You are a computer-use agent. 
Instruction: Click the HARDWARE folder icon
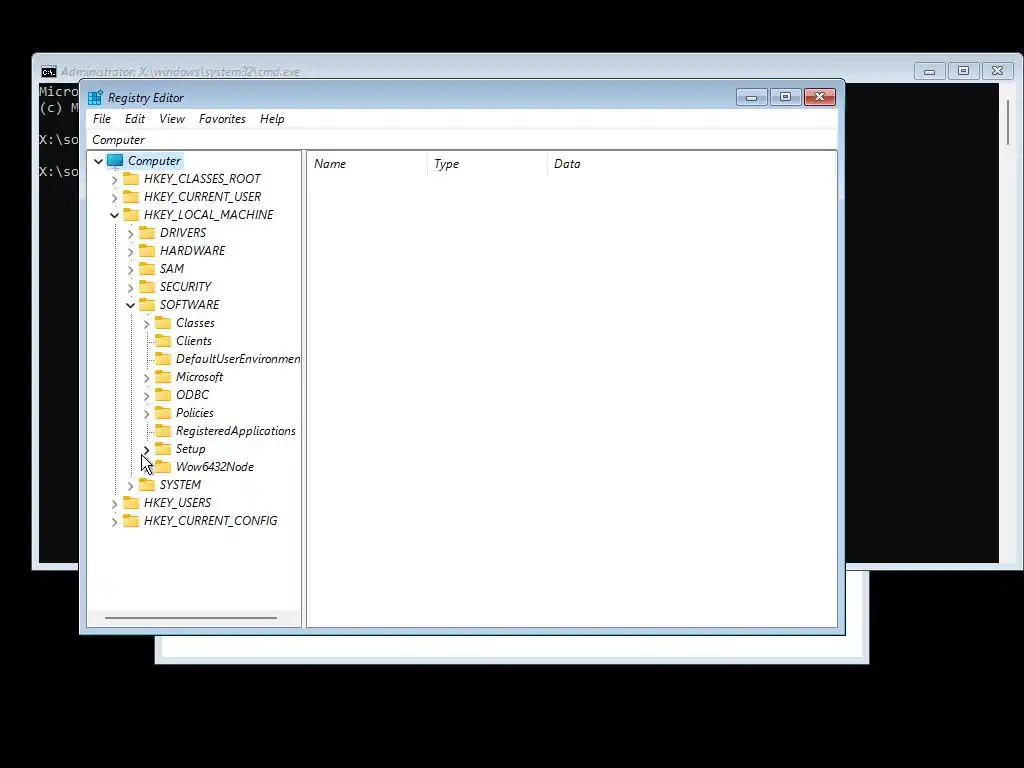click(x=148, y=251)
